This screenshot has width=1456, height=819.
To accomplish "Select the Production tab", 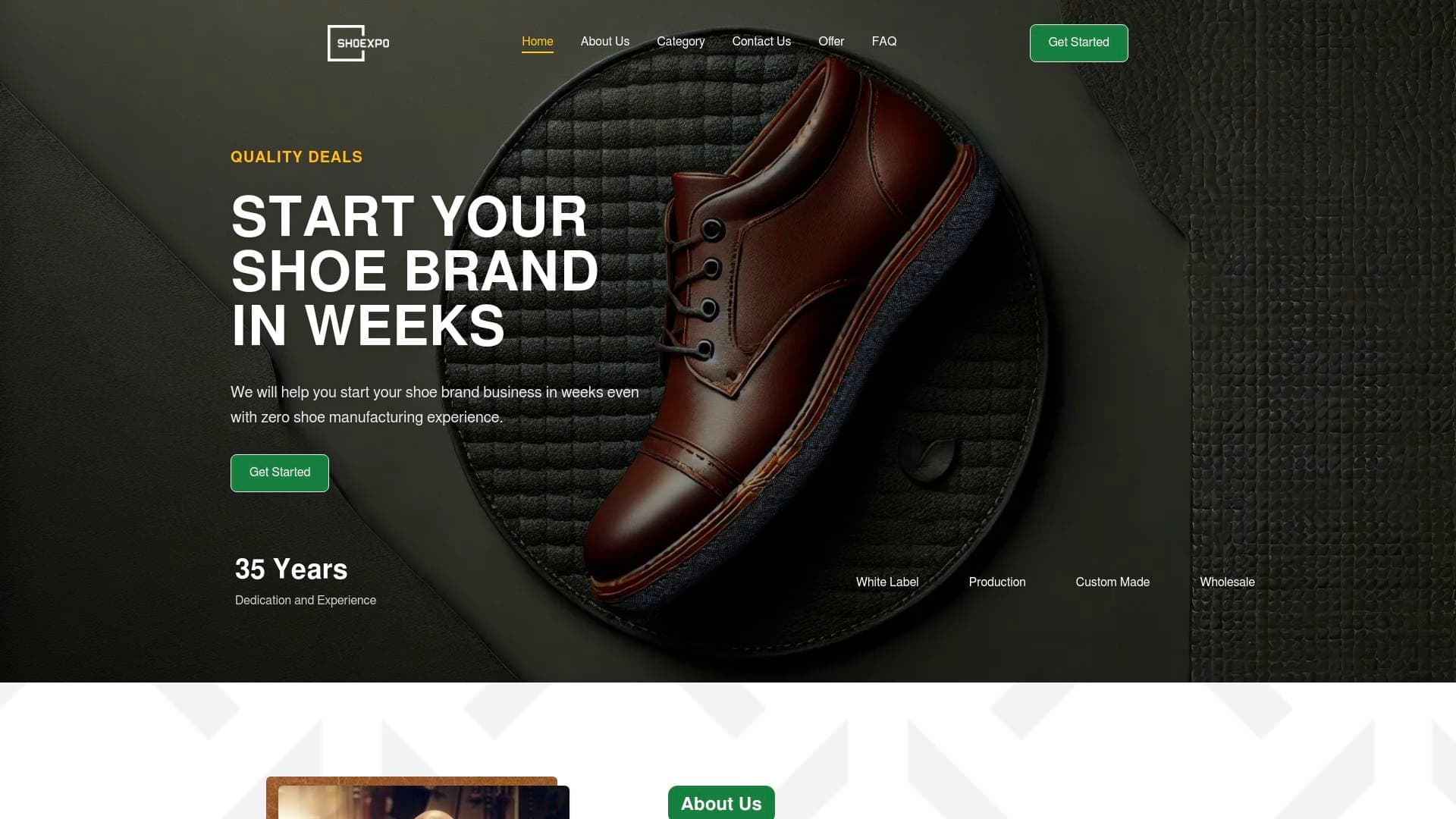I will 996,582.
